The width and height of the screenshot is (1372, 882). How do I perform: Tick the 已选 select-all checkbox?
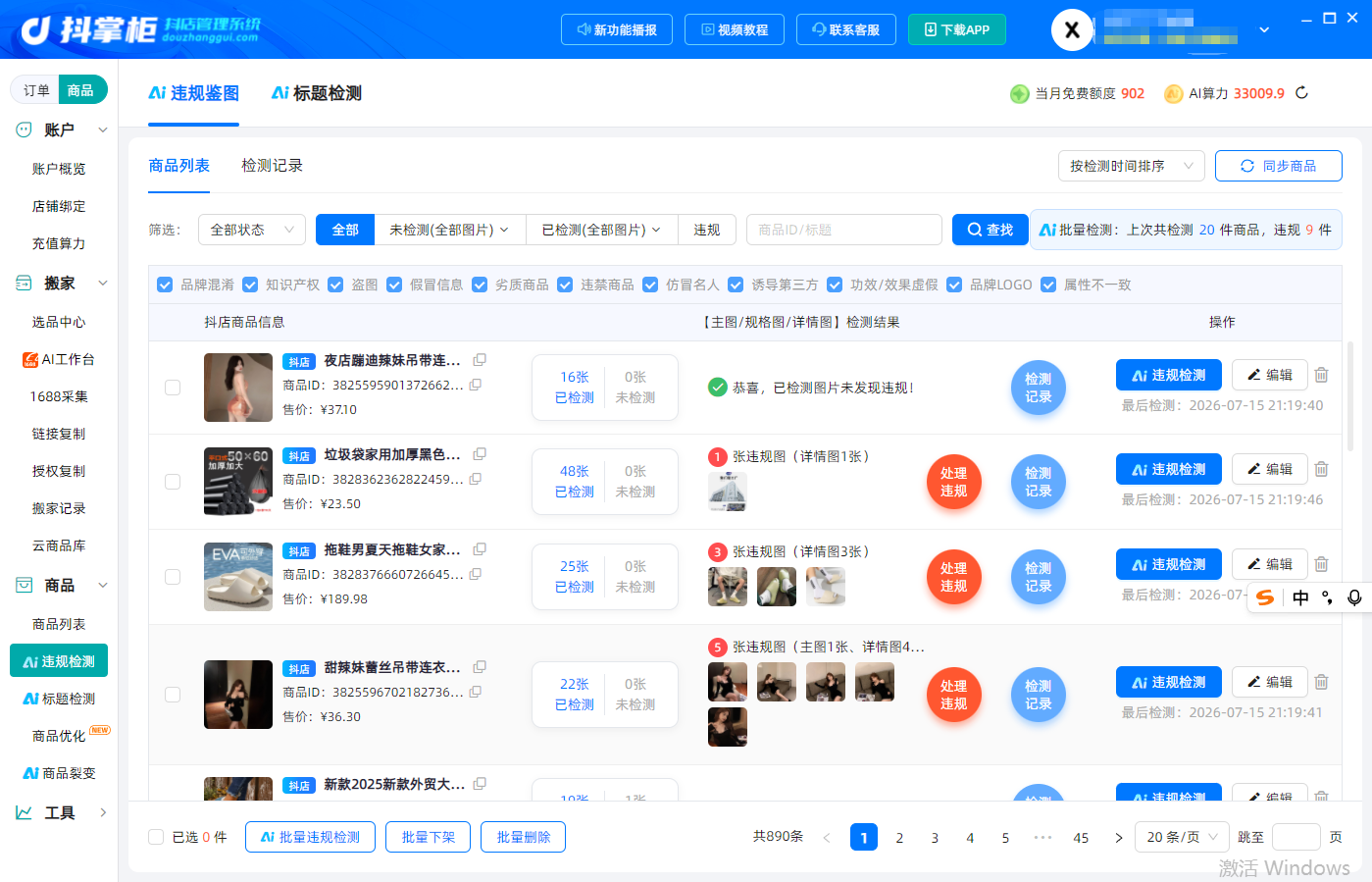coord(156,837)
